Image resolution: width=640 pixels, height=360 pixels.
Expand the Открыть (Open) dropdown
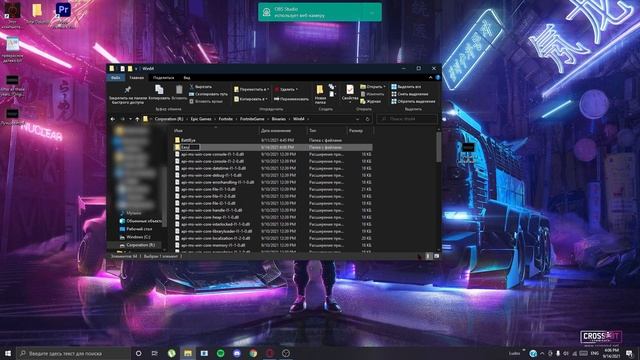click(384, 87)
